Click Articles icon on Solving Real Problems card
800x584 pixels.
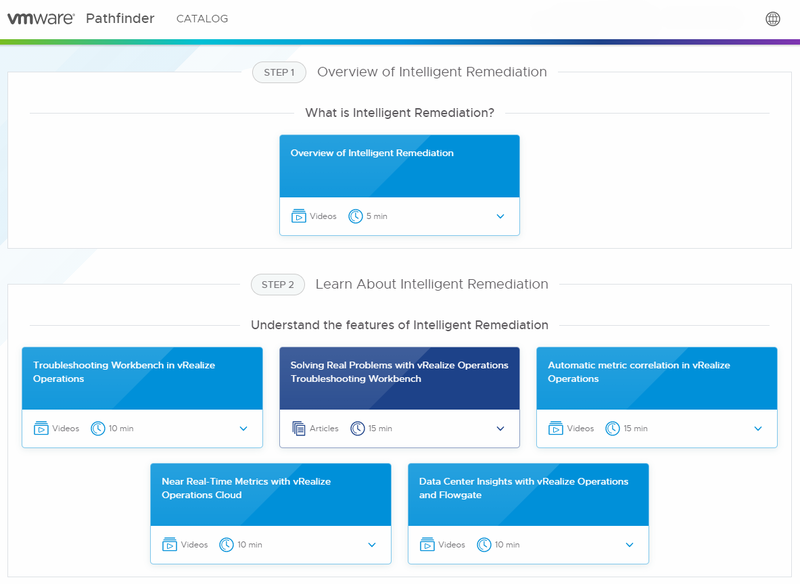[x=299, y=428]
